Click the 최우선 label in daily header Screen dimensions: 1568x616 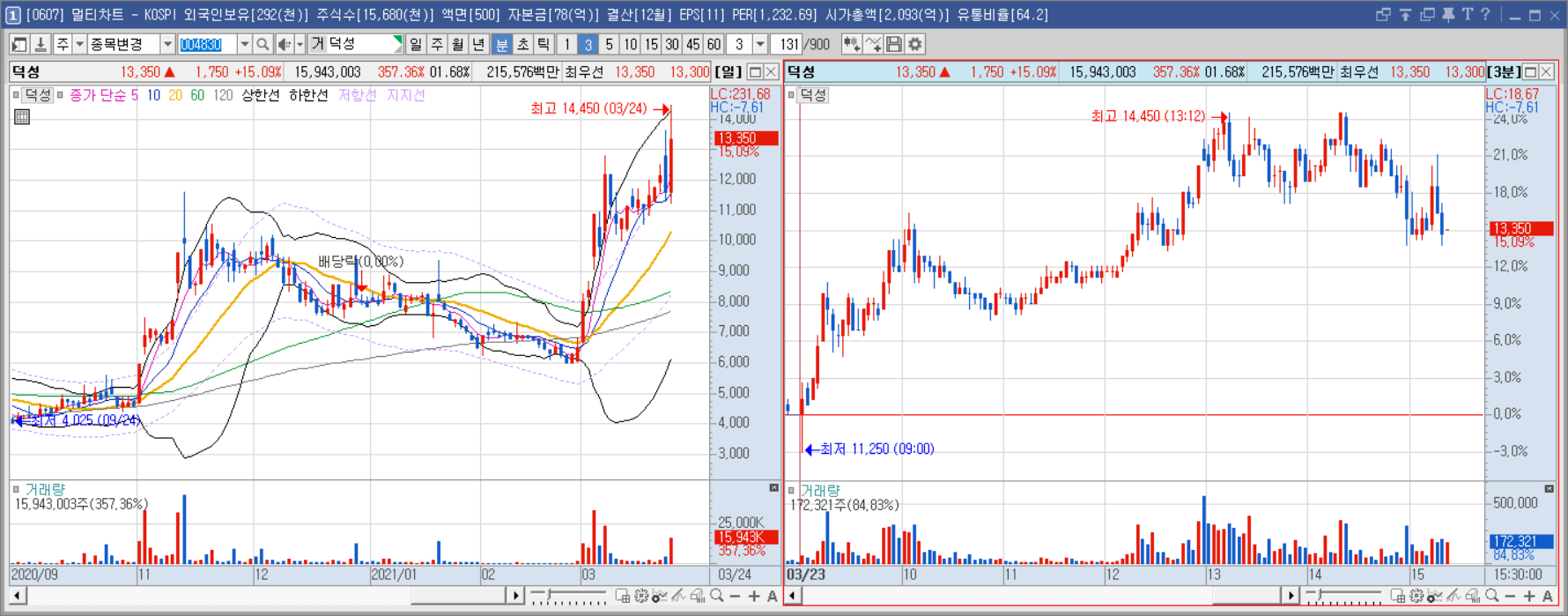coord(584,72)
